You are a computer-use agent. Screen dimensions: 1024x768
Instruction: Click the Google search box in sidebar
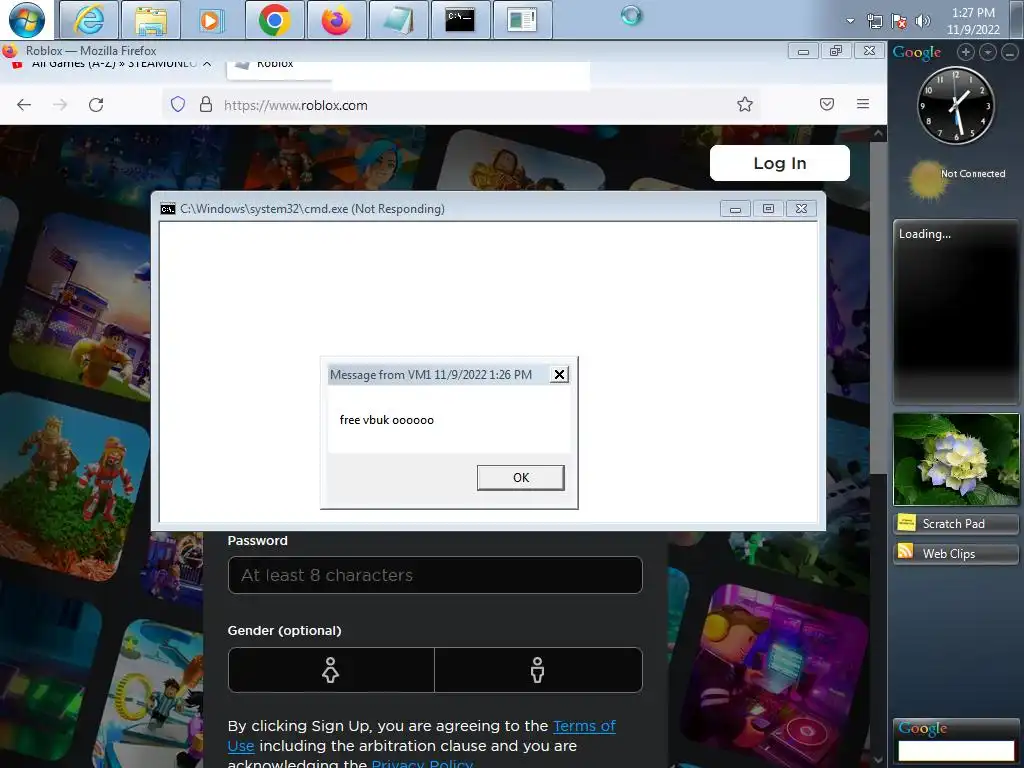coord(956,750)
